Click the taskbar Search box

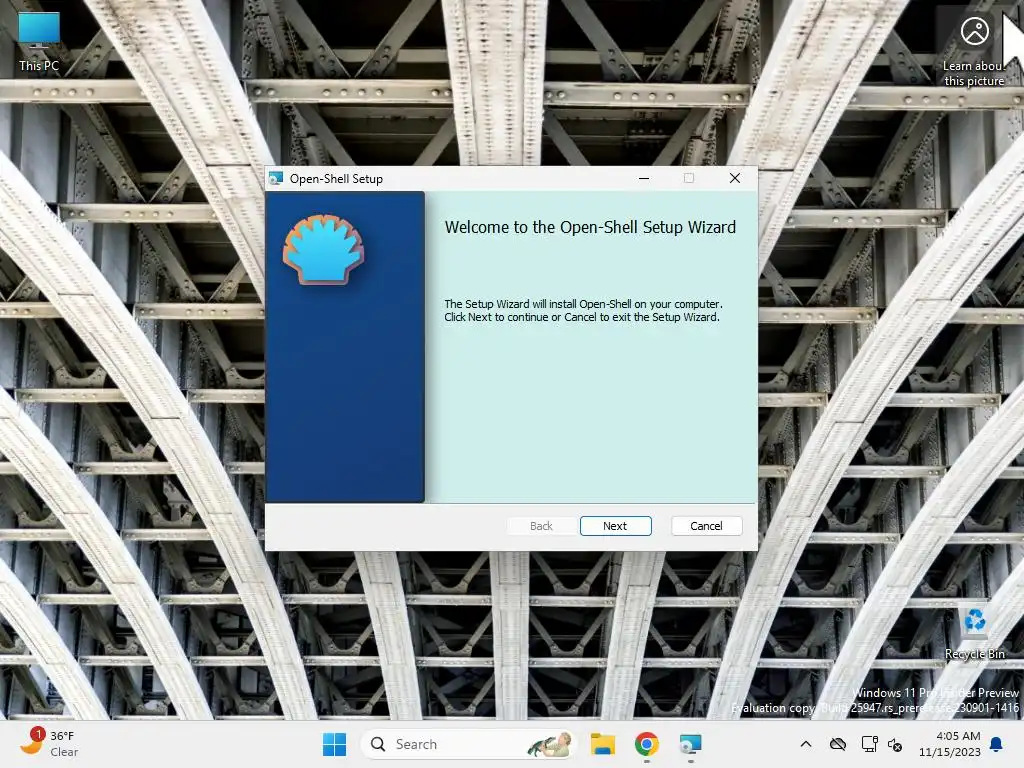pyautogui.click(x=468, y=744)
